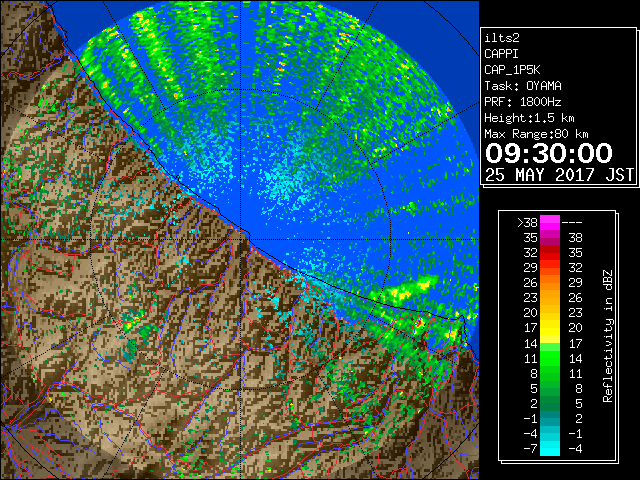Pick the magenta >38 dBZ swatch

(x=550, y=223)
